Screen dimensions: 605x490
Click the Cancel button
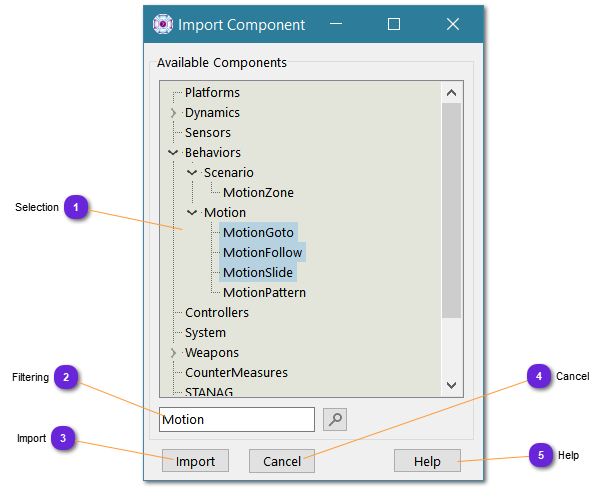[x=281, y=460]
